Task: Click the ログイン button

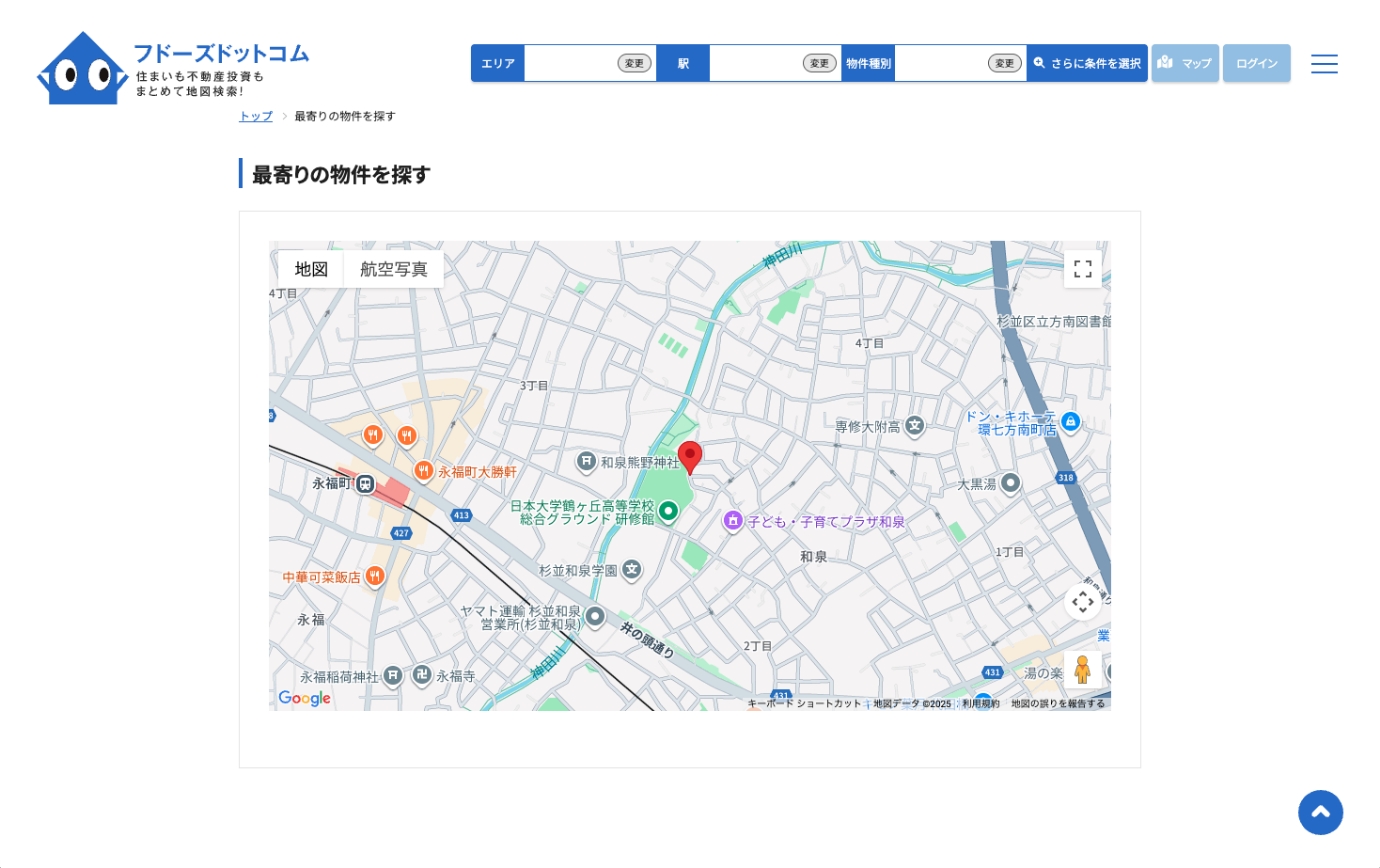Action: pyautogui.click(x=1256, y=63)
